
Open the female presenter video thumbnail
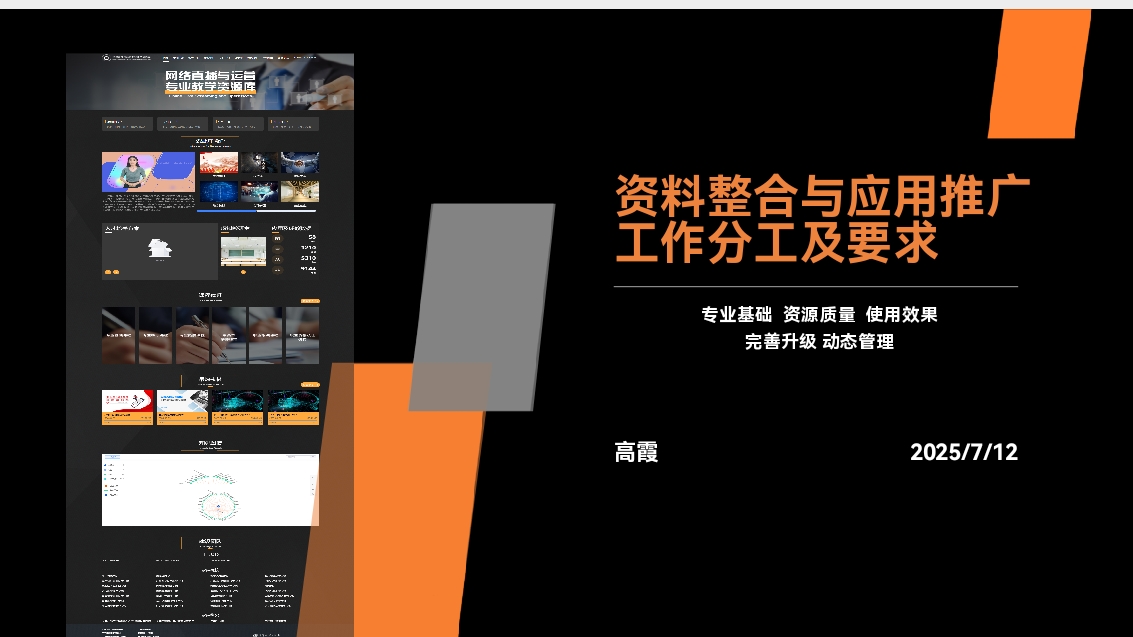[x=148, y=172]
